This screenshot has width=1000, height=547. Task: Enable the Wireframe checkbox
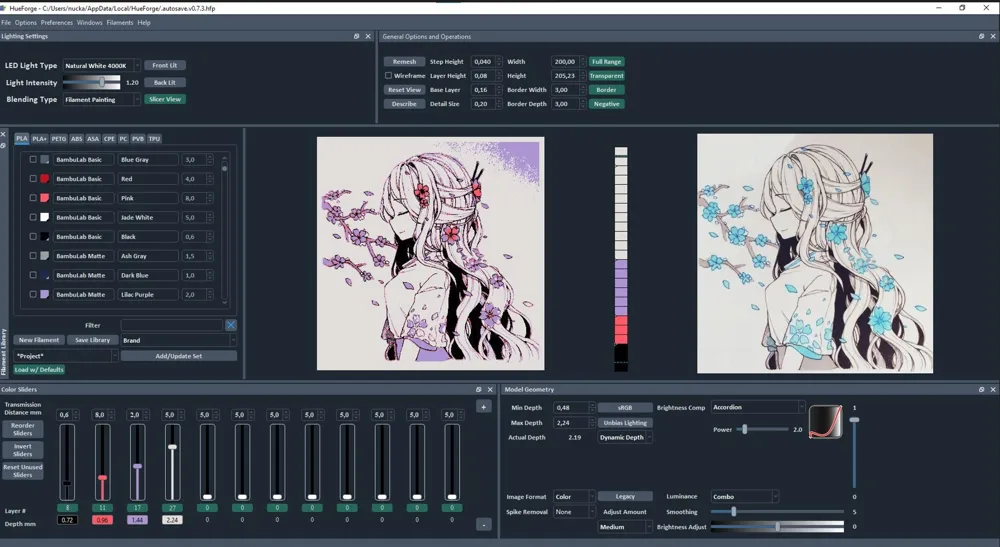tap(388, 75)
